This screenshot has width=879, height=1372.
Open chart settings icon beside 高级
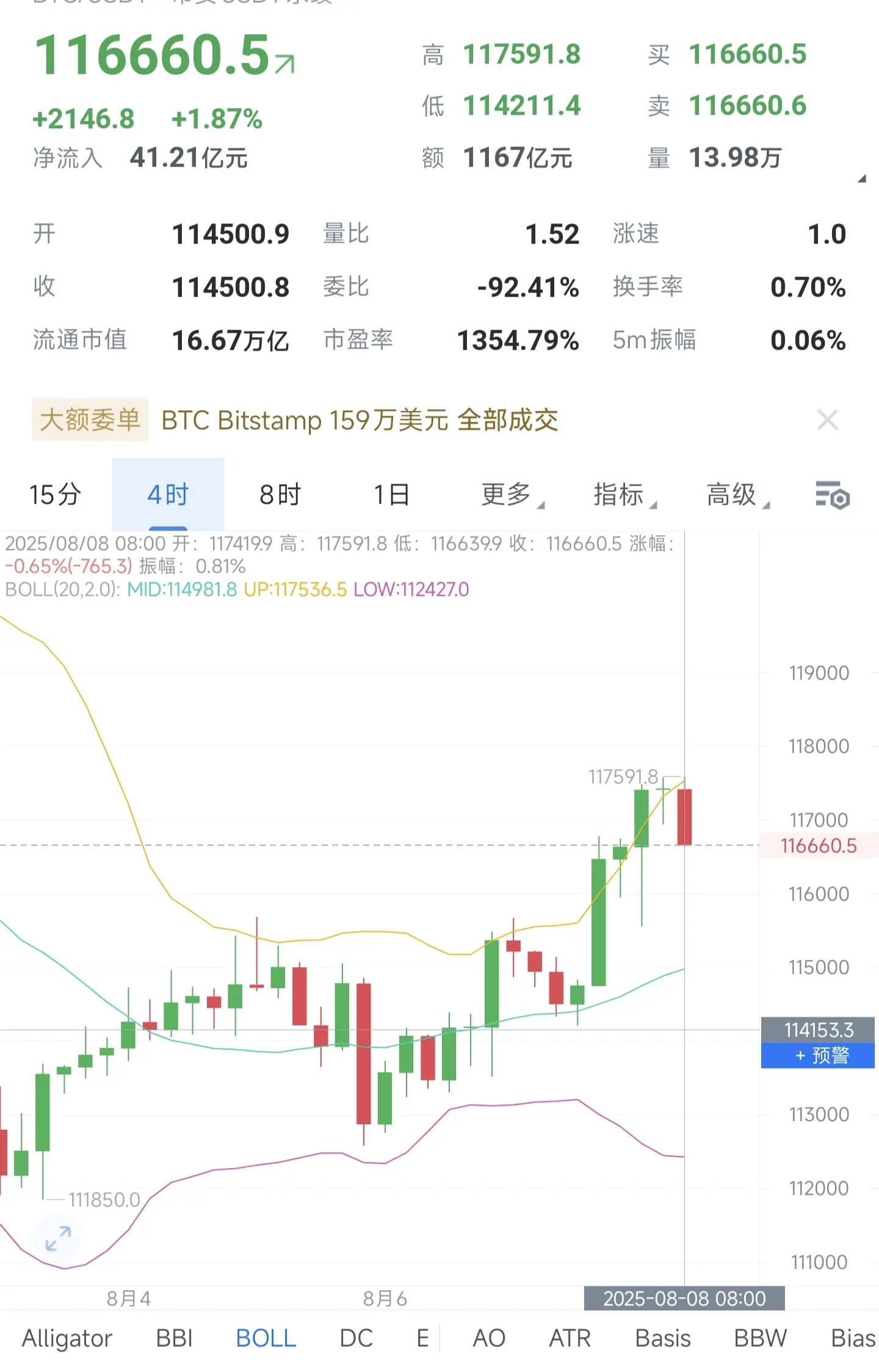coord(833,495)
